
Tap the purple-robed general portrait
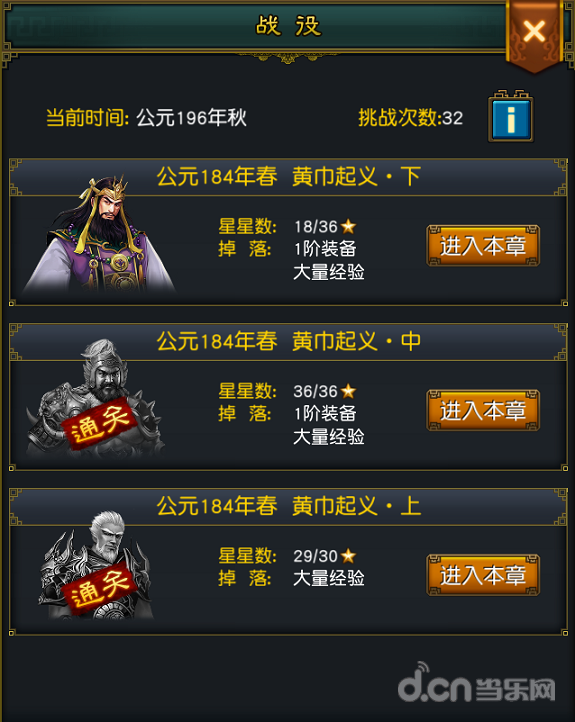tap(99, 235)
